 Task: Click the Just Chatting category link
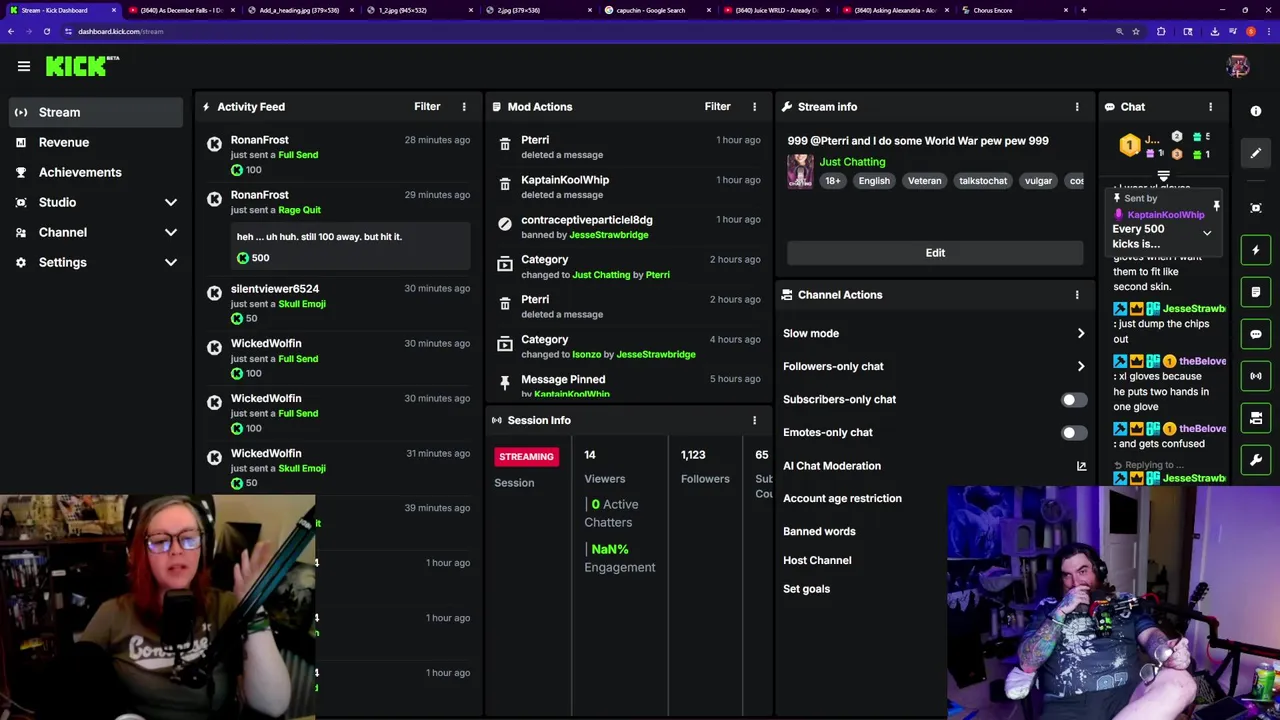(852, 162)
